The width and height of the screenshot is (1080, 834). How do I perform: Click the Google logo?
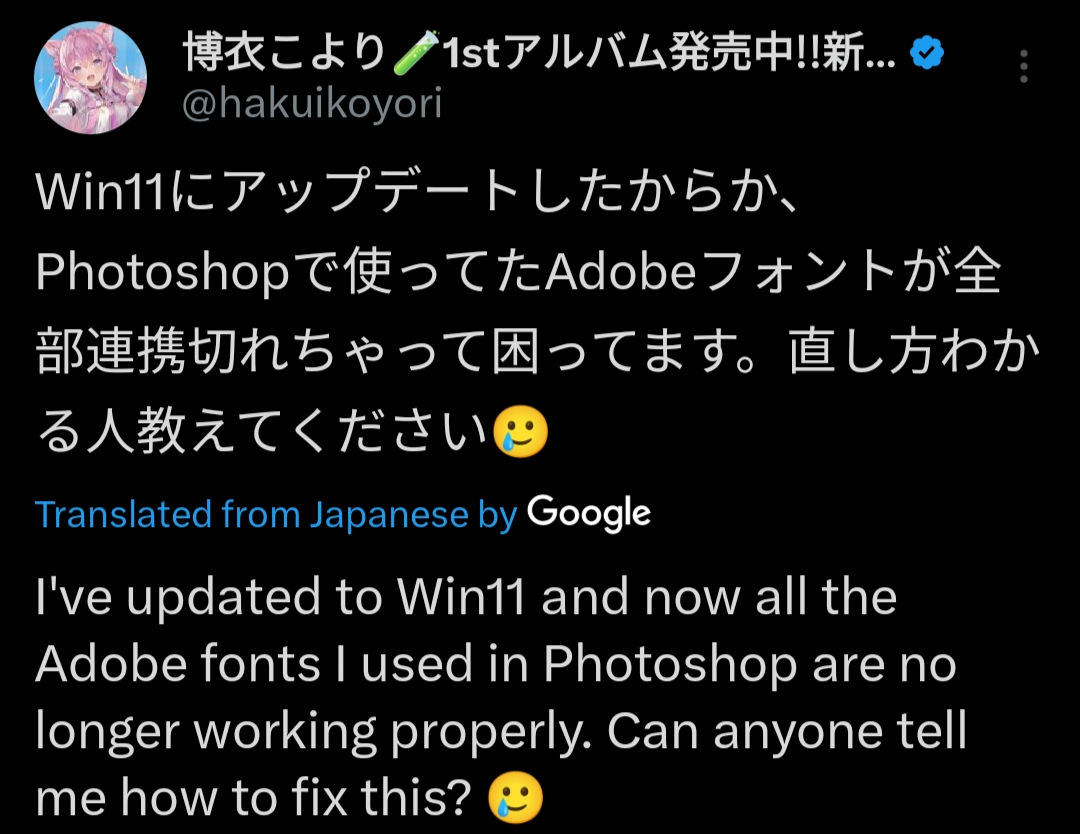coord(589,514)
